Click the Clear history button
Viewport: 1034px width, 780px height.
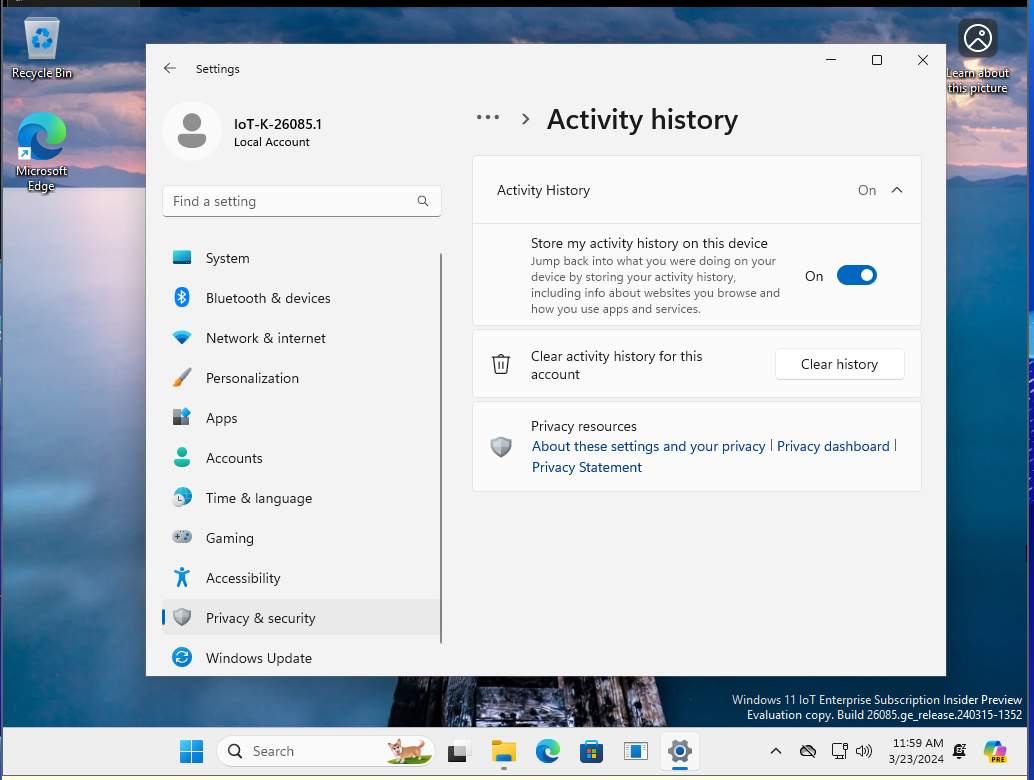click(x=839, y=364)
